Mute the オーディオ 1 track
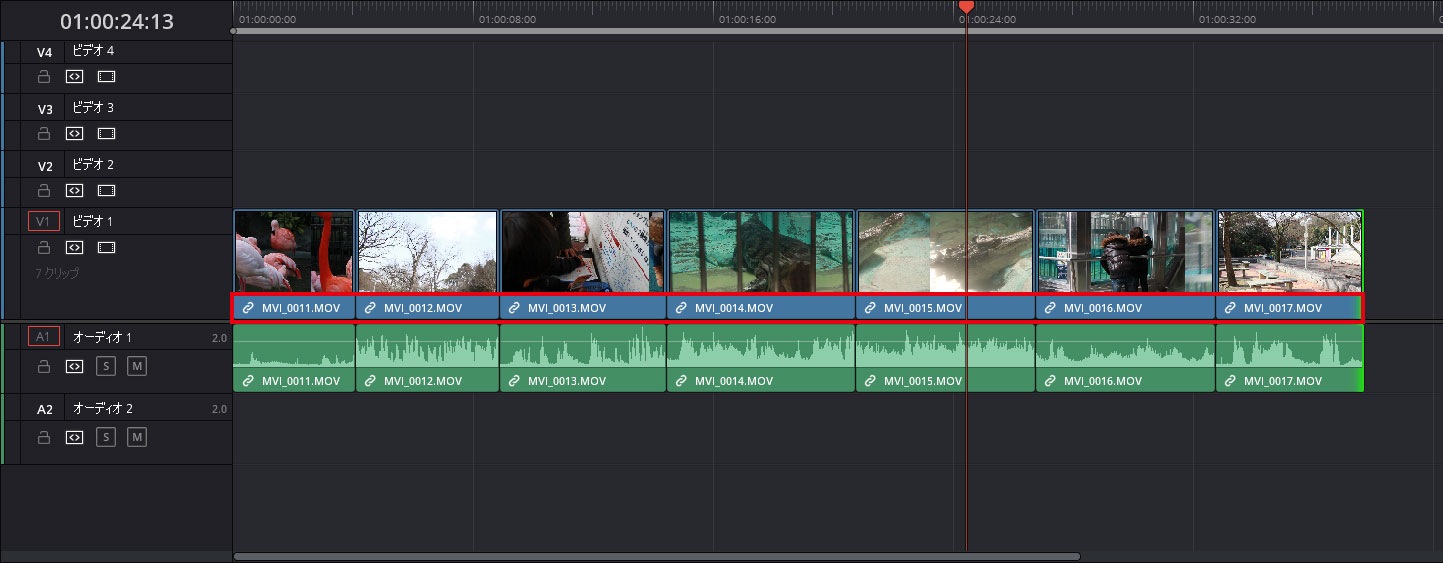1443x563 pixels. pyautogui.click(x=137, y=366)
